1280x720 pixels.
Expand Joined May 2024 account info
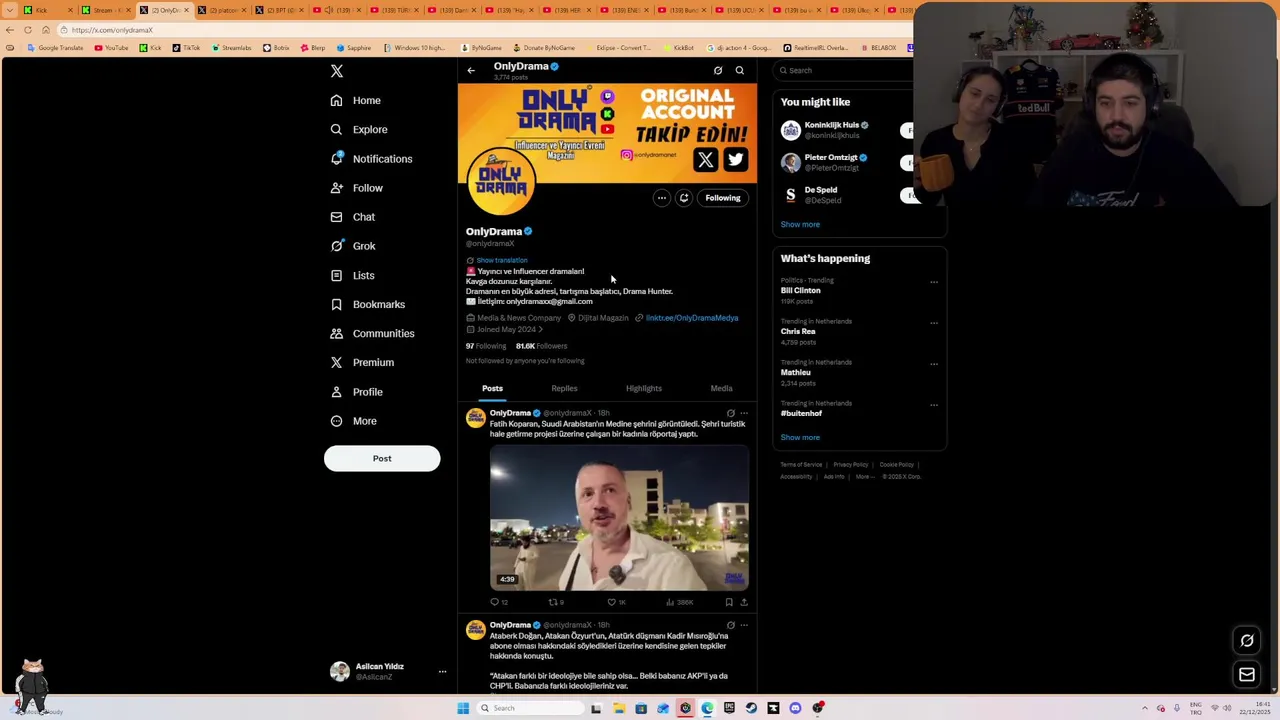[x=505, y=329]
